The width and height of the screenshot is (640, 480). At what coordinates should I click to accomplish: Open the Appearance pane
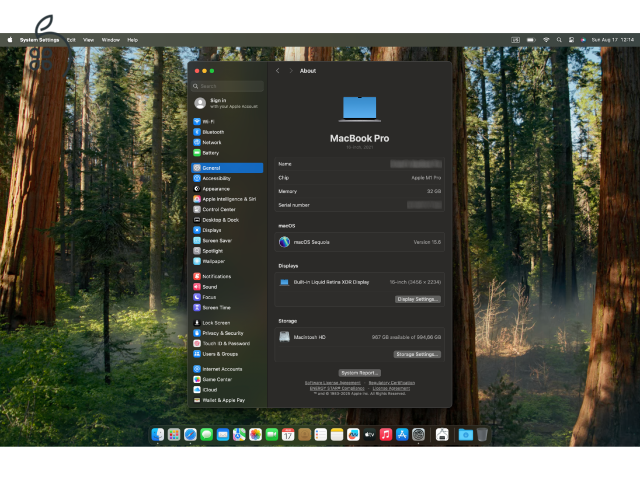227,189
